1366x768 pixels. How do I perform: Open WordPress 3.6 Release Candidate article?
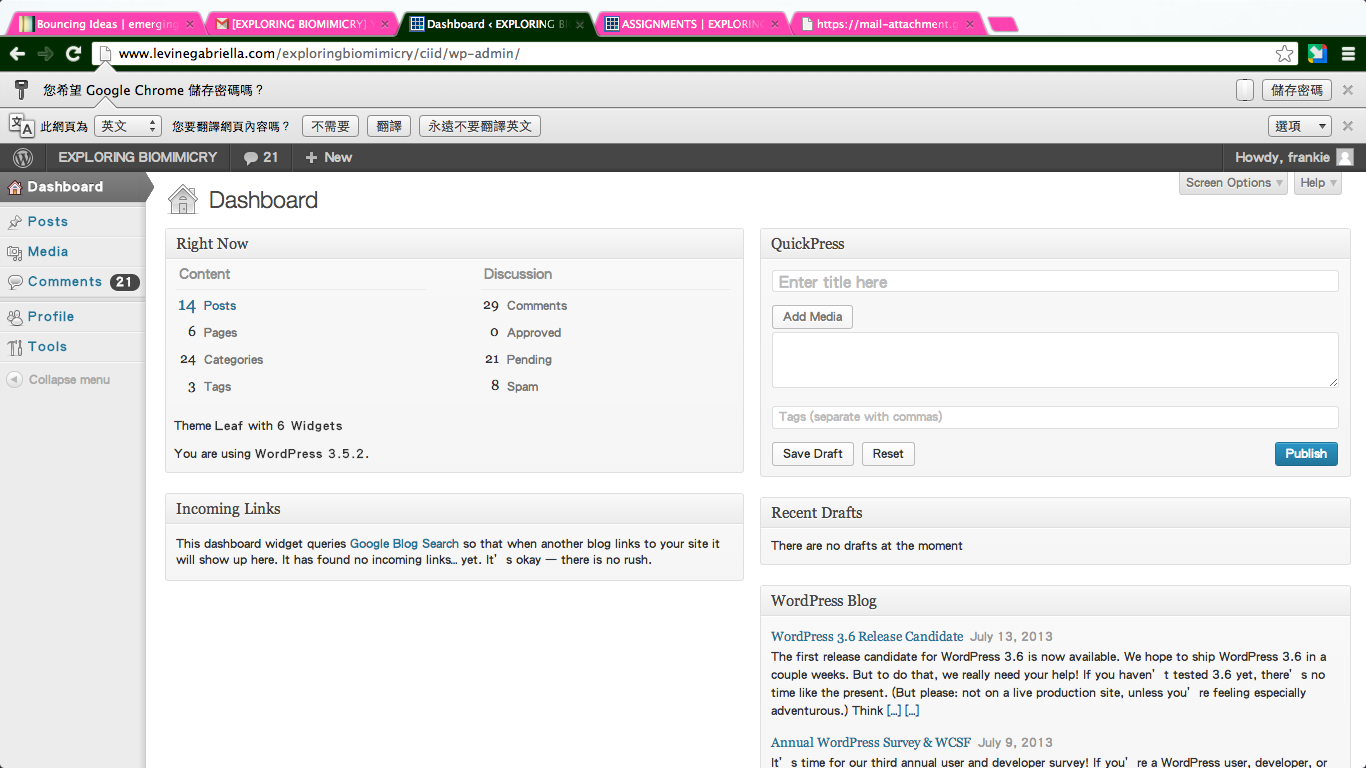point(867,636)
